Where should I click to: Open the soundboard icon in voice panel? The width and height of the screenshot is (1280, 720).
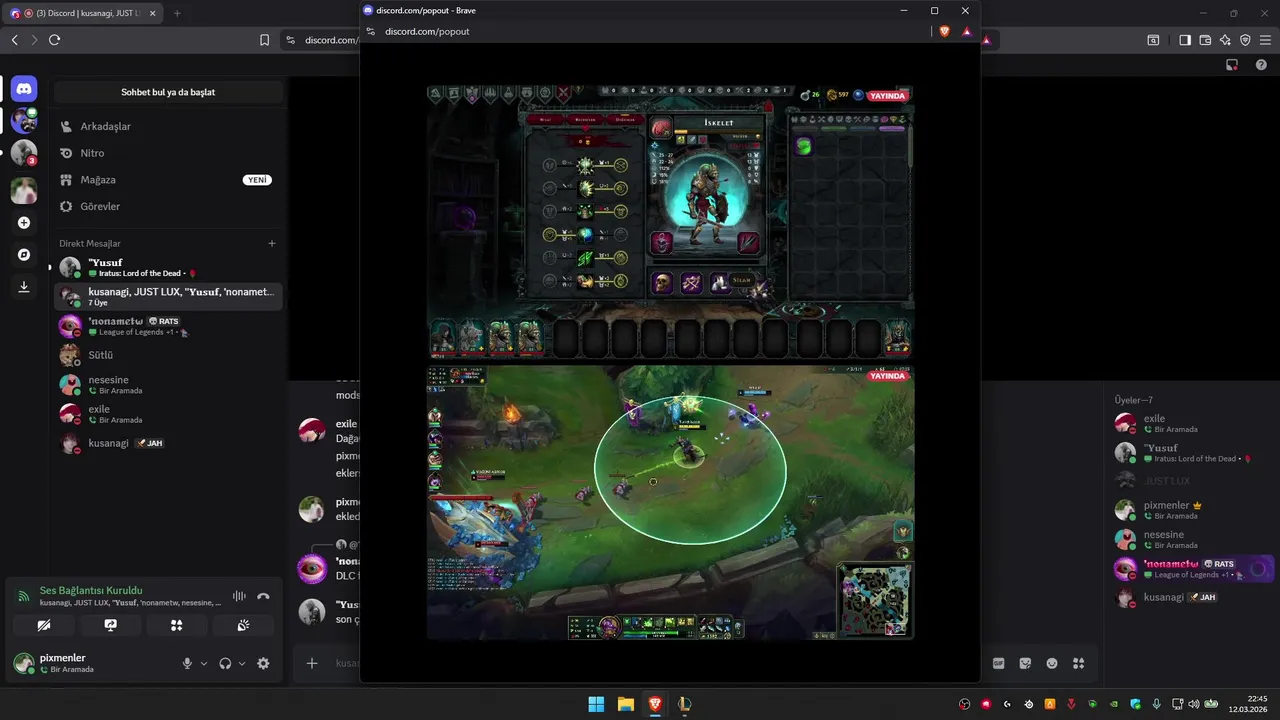(244, 625)
